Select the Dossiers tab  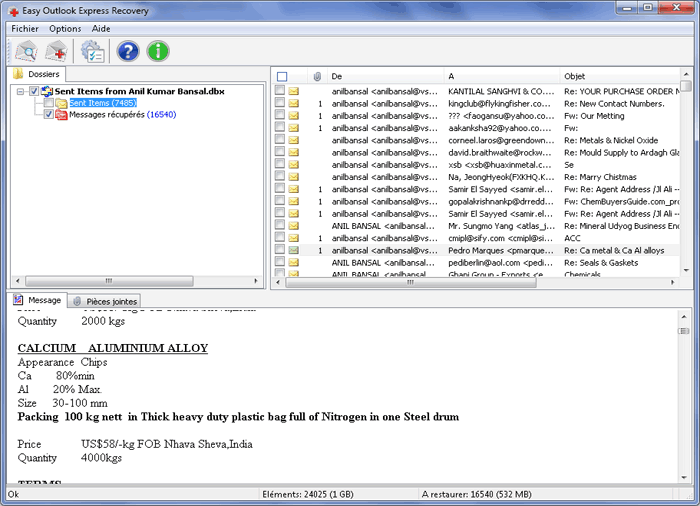[x=37, y=74]
